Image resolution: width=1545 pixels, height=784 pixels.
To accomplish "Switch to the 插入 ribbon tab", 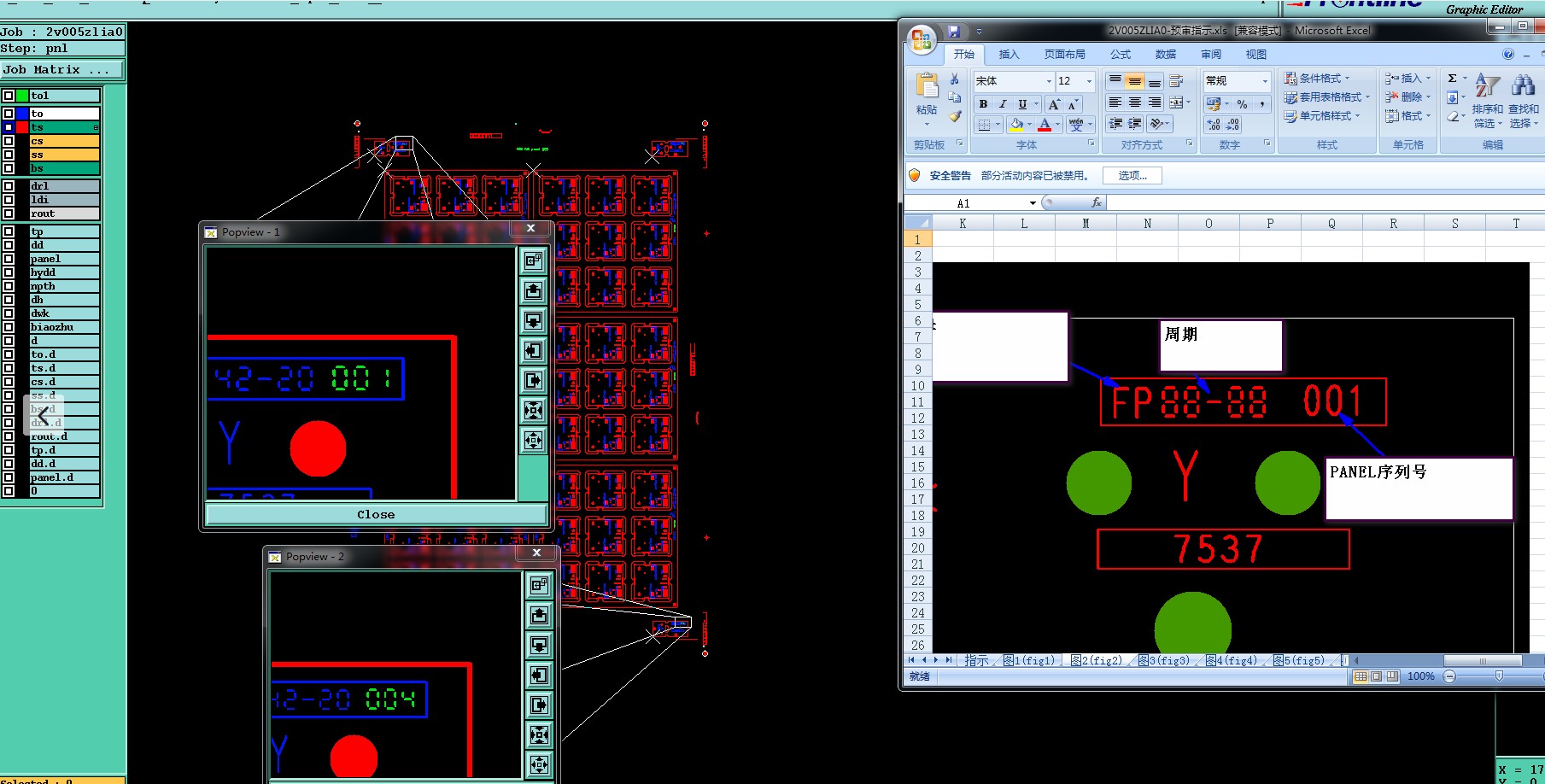I will pos(1010,55).
